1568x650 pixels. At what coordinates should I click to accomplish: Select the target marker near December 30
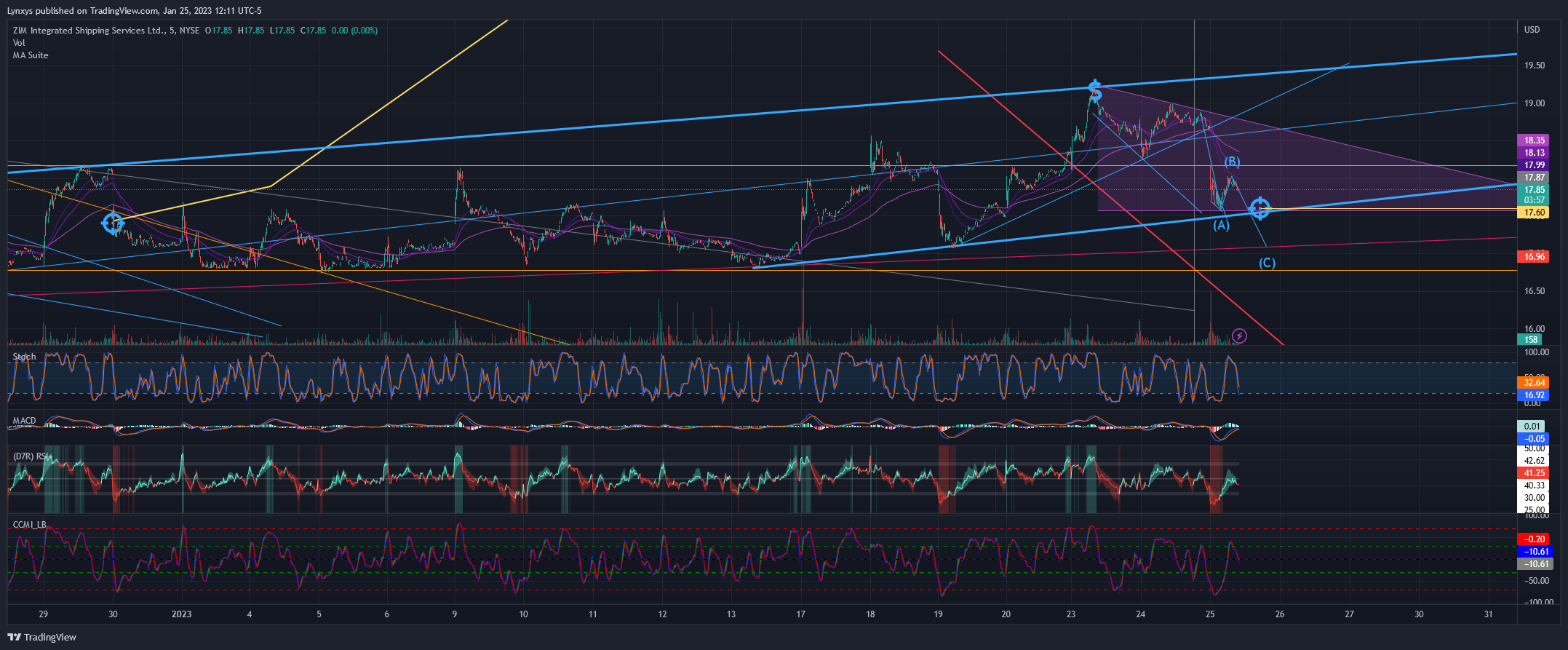113,223
